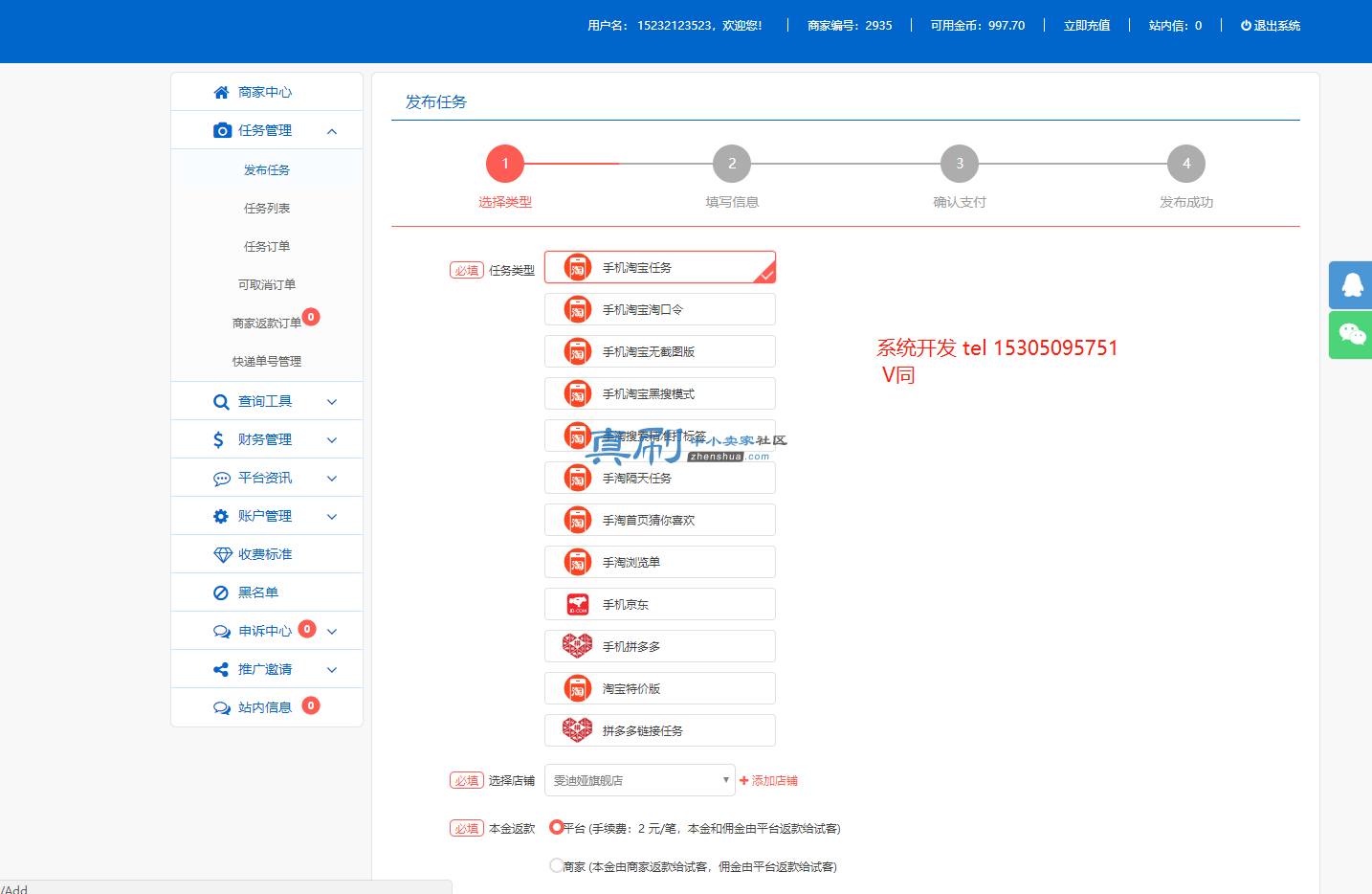Click step 3 circle 确认支付
The width and height of the screenshot is (1372, 894).
click(960, 164)
